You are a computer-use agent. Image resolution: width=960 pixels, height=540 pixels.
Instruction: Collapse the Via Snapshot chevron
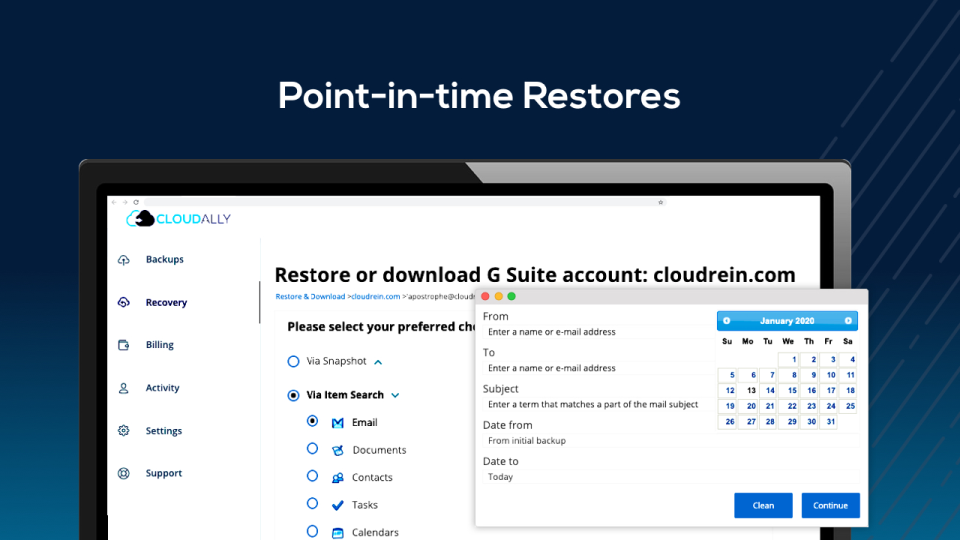pyautogui.click(x=378, y=362)
